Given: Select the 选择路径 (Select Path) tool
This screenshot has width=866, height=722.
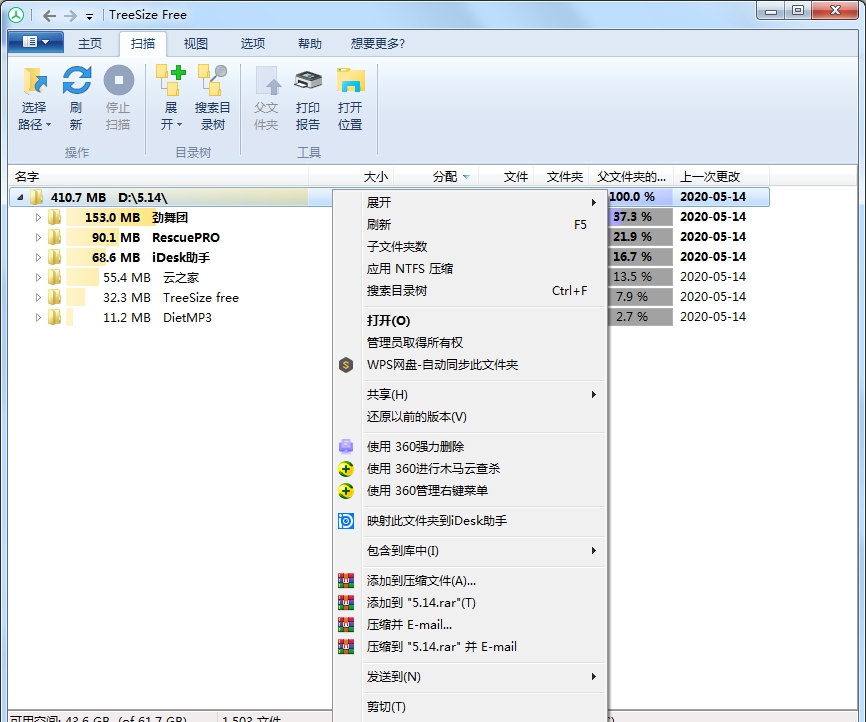Looking at the screenshot, I should [x=33, y=97].
